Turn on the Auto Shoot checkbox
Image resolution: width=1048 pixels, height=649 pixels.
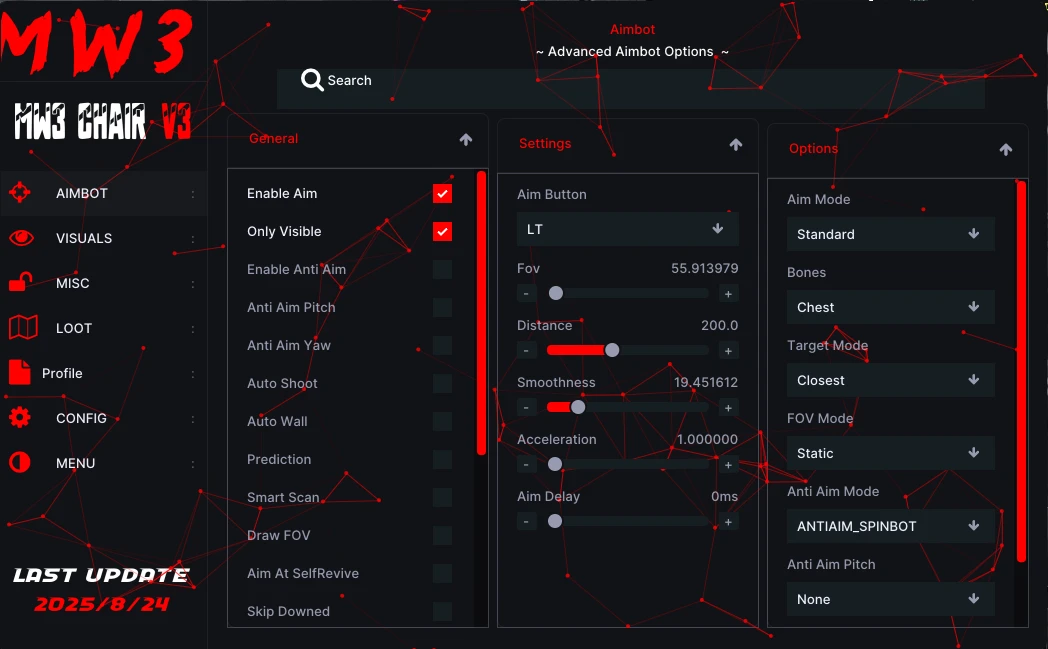point(442,384)
